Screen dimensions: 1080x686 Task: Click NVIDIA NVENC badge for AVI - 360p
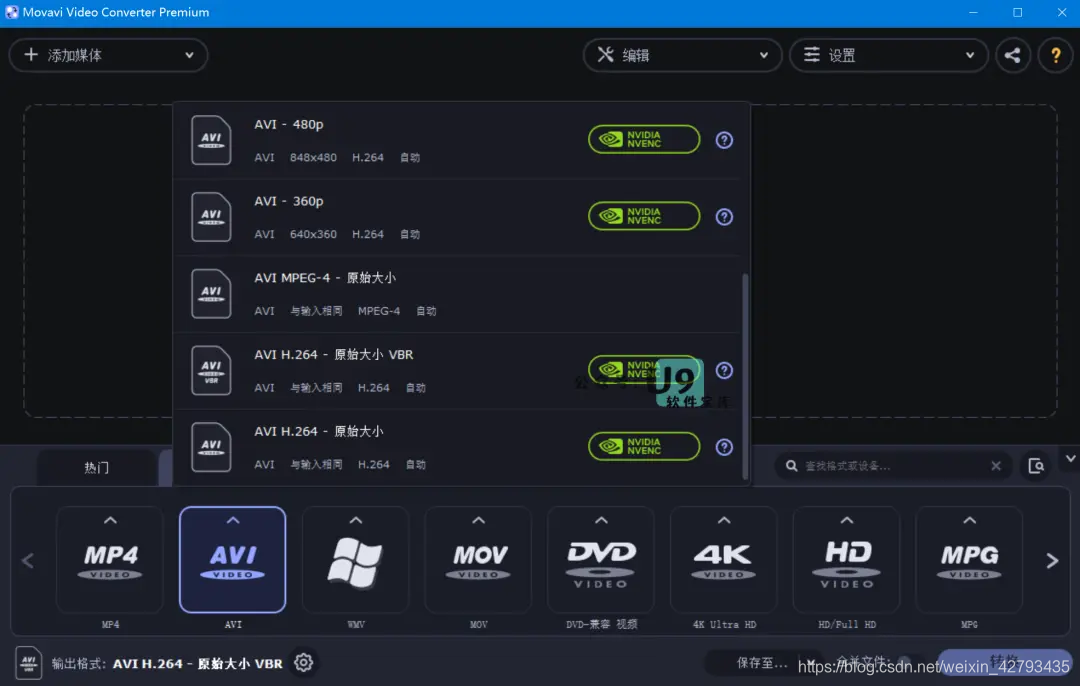click(x=644, y=216)
